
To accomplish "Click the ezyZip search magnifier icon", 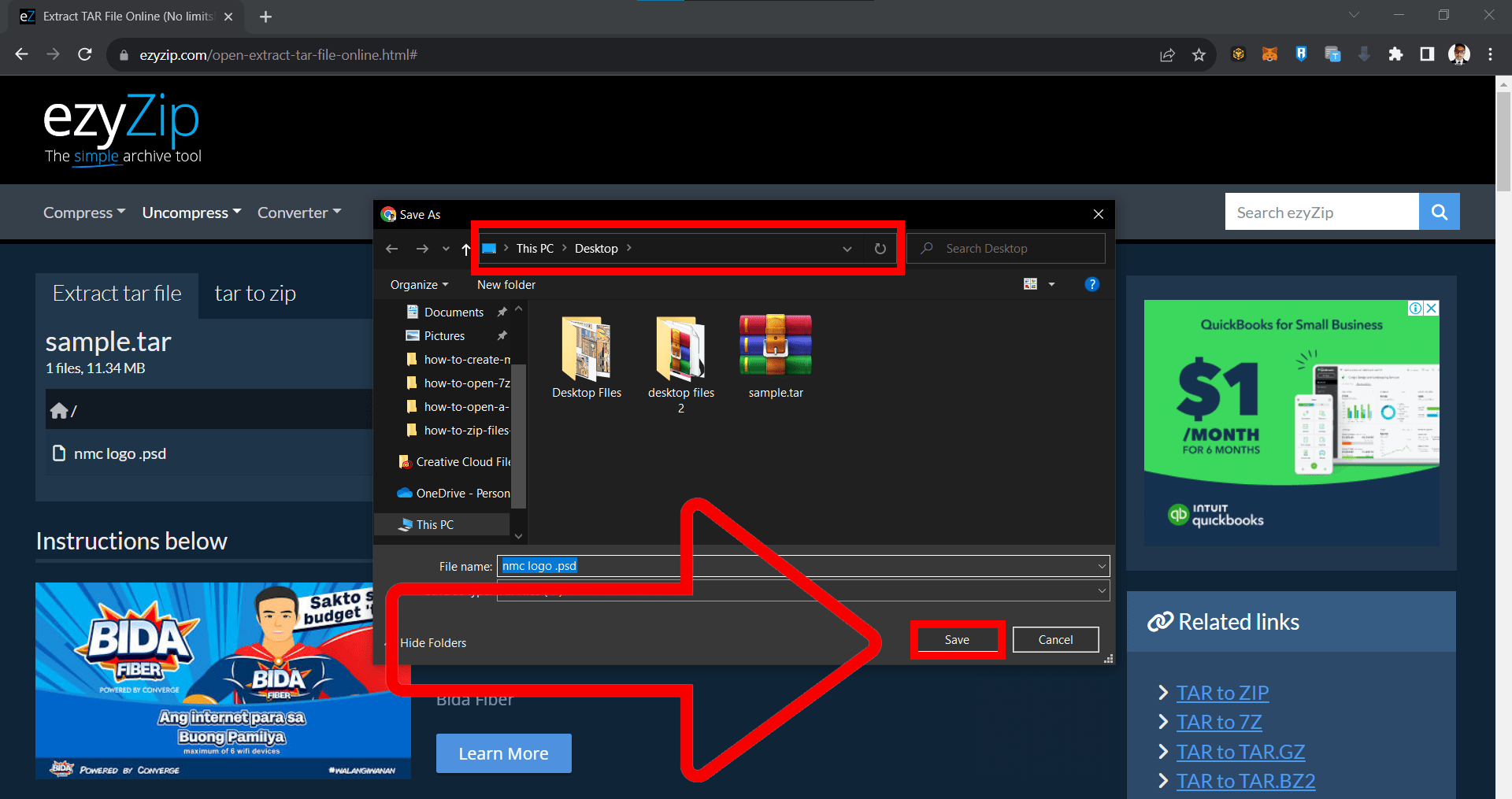I will pos(1439,211).
